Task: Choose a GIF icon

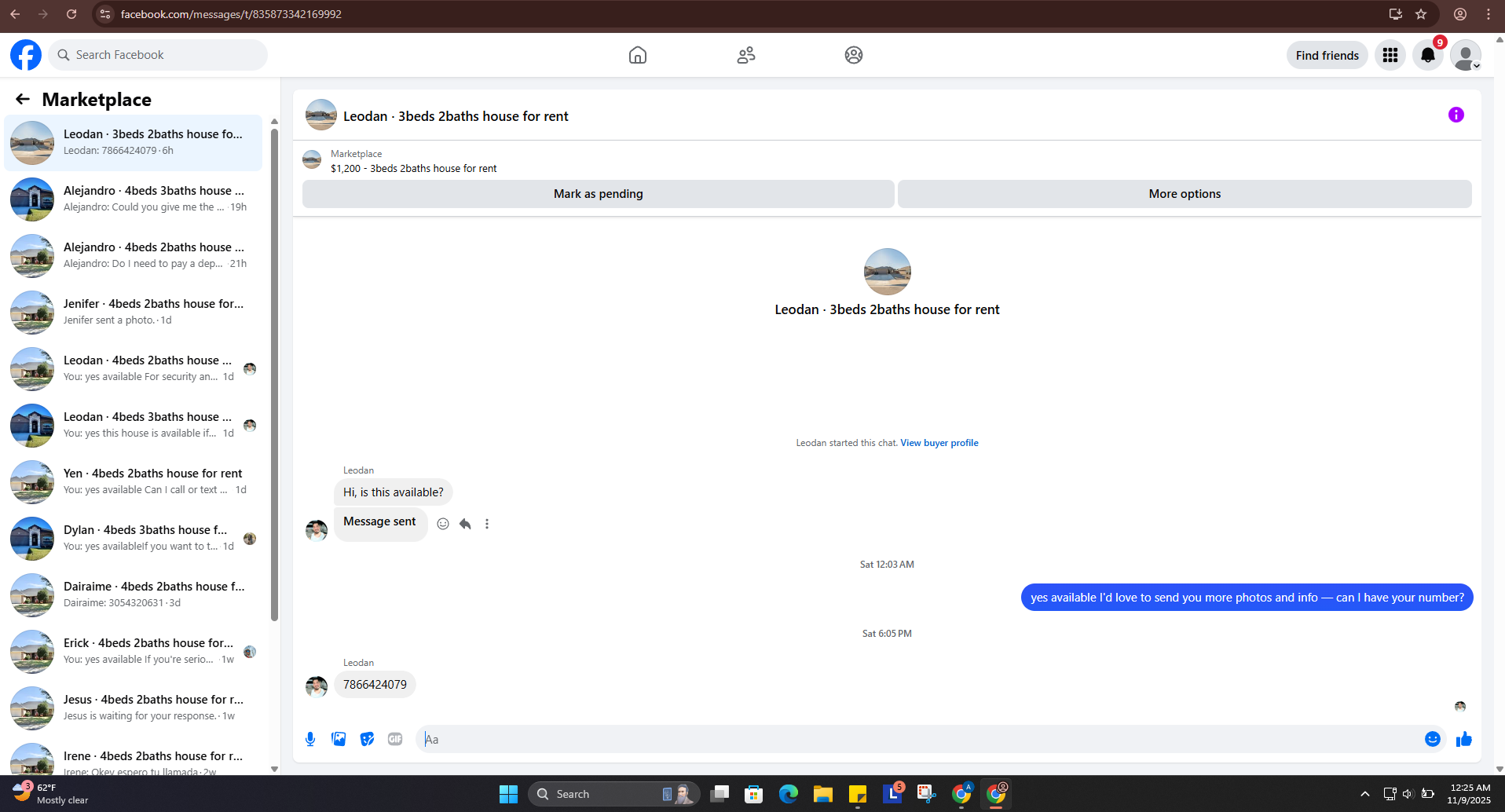Action: tap(395, 739)
